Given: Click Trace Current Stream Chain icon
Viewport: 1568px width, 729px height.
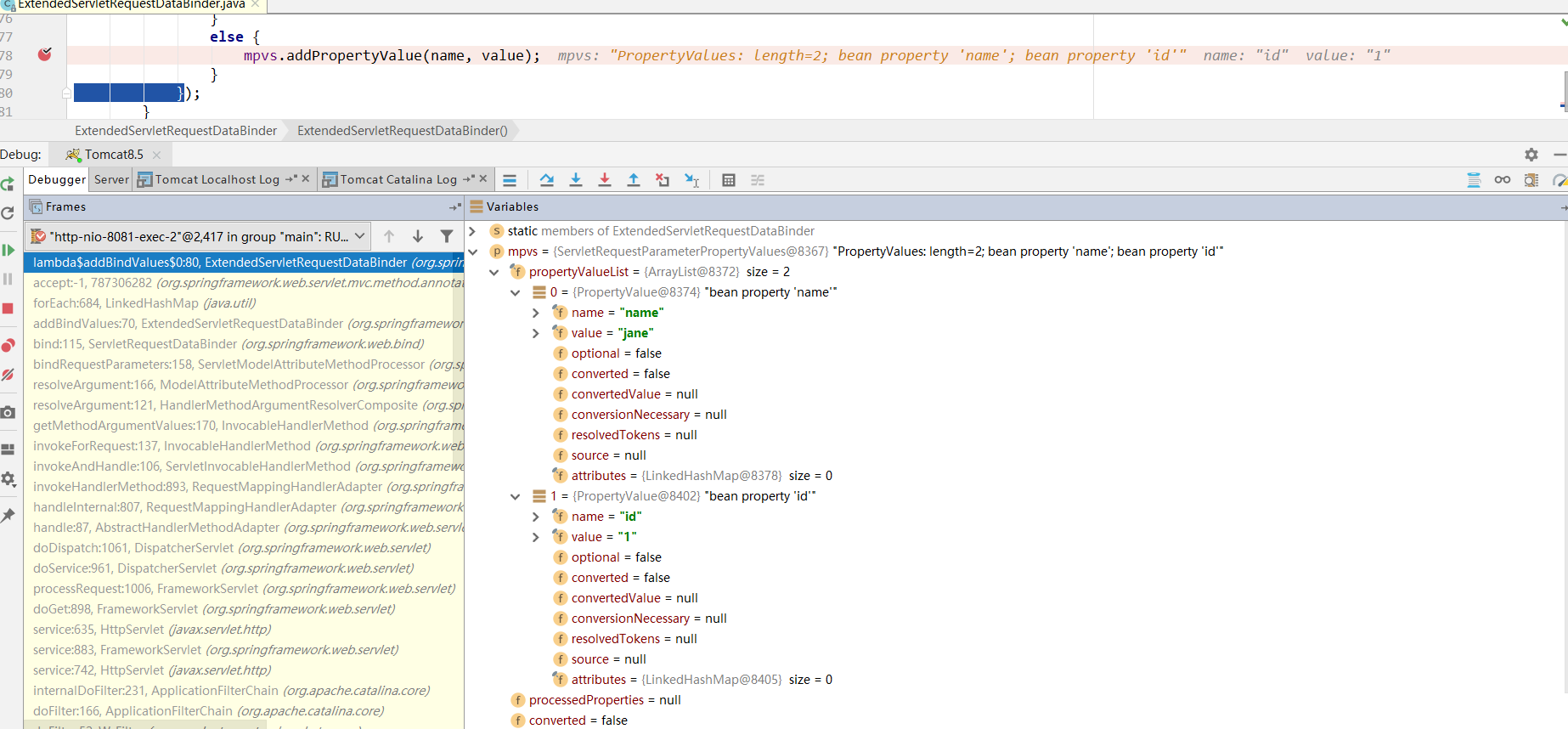Looking at the screenshot, I should tap(758, 180).
